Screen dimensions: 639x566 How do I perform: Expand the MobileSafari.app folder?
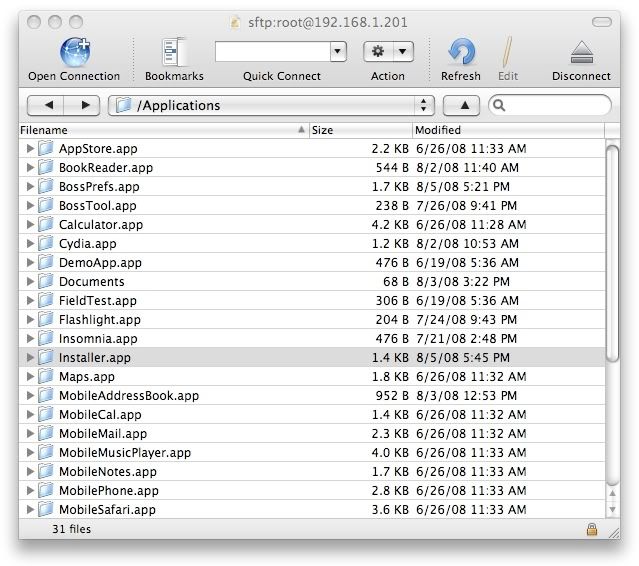click(30, 509)
